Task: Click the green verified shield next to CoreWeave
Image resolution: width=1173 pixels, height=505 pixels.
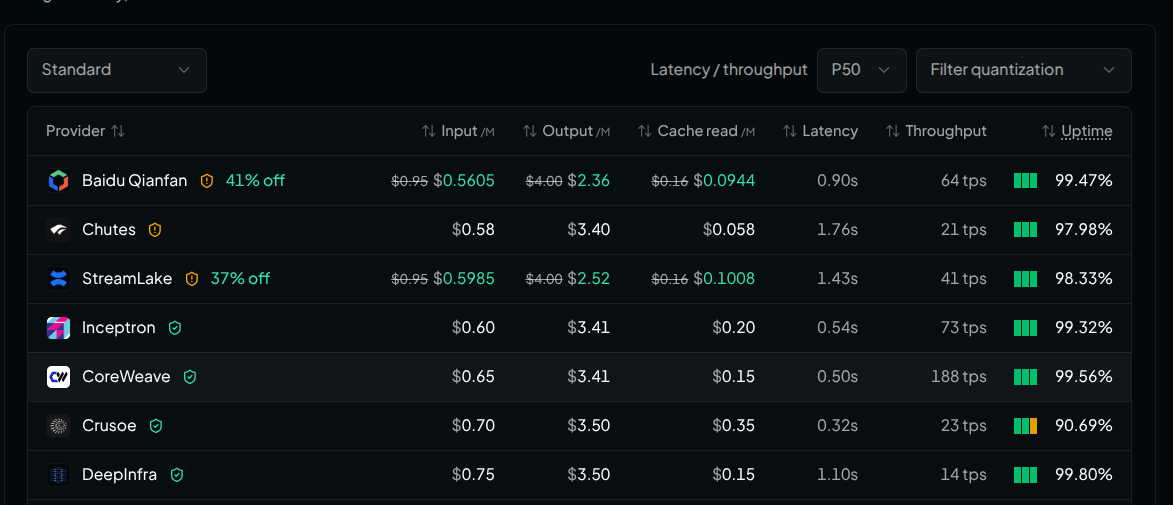Action: pos(190,376)
